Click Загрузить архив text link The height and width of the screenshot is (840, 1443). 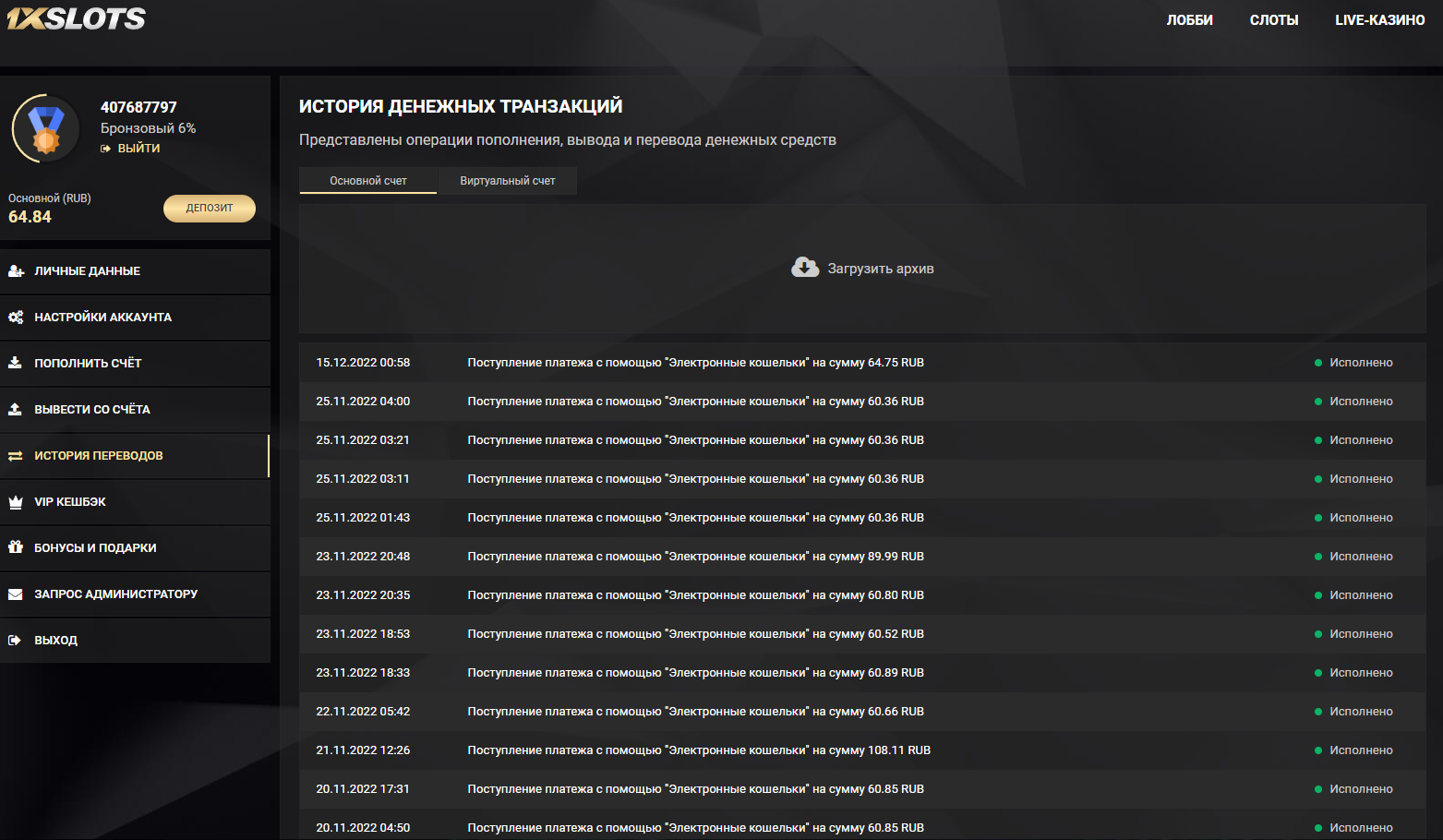click(880, 269)
